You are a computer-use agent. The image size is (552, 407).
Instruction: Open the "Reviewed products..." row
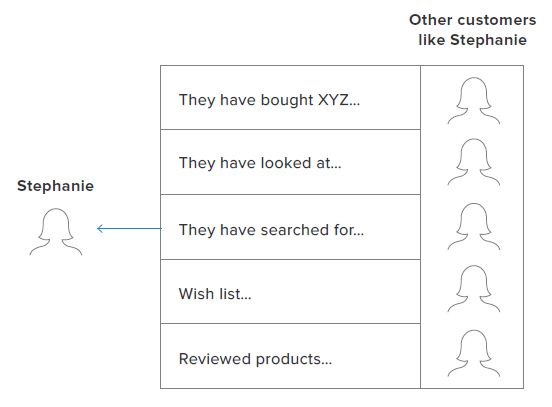(290, 356)
